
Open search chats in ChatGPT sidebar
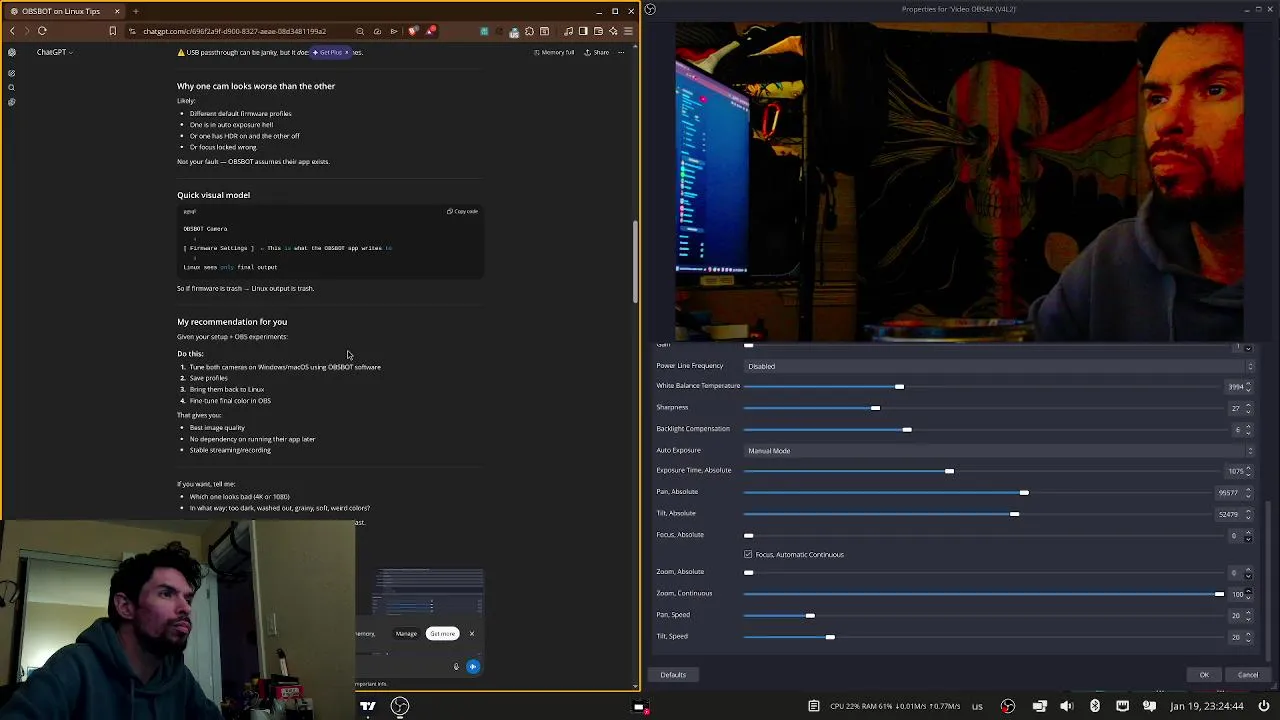point(12,88)
